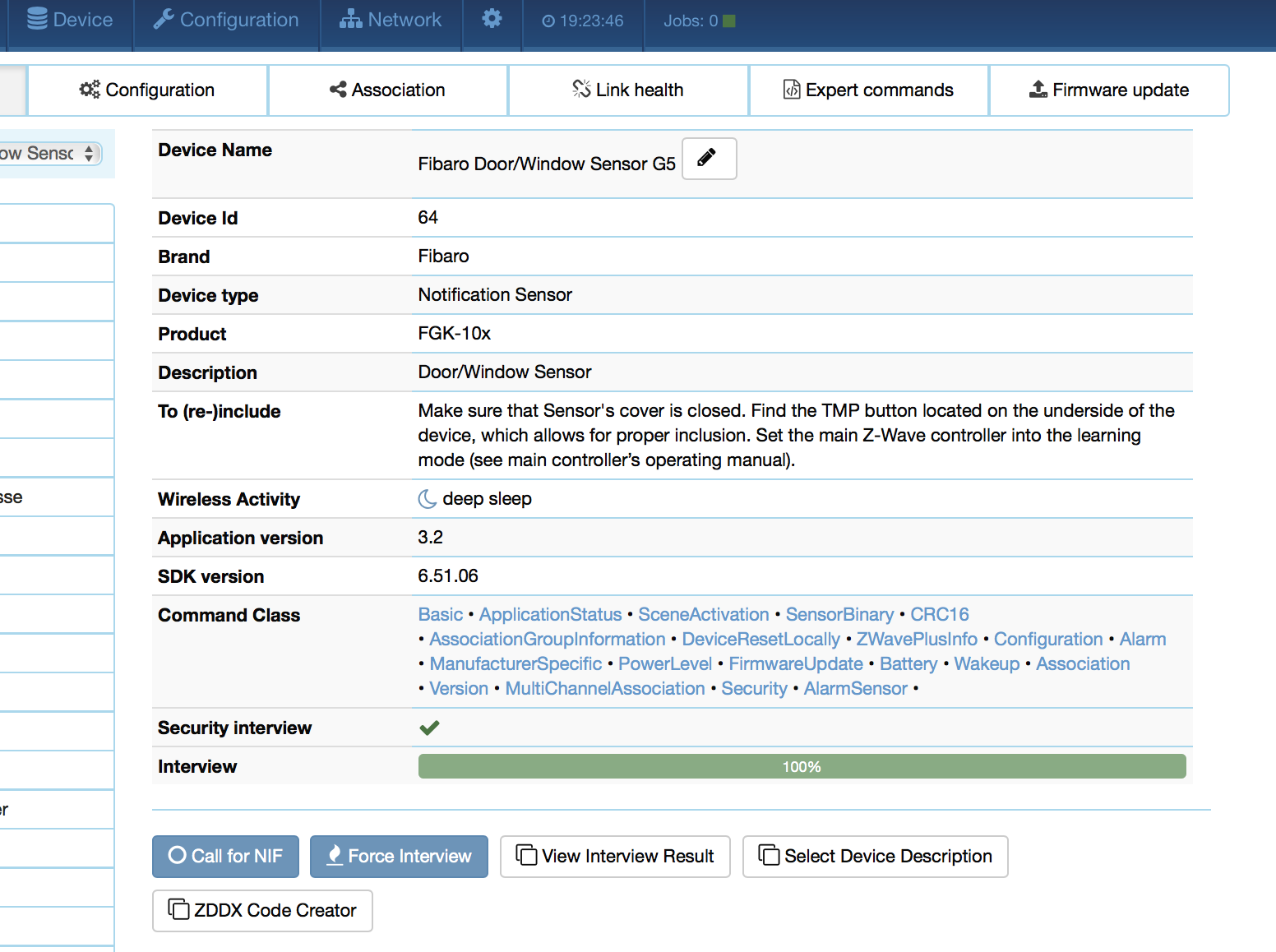Open the device selector dropdown
The height and width of the screenshot is (952, 1276).
click(49, 154)
